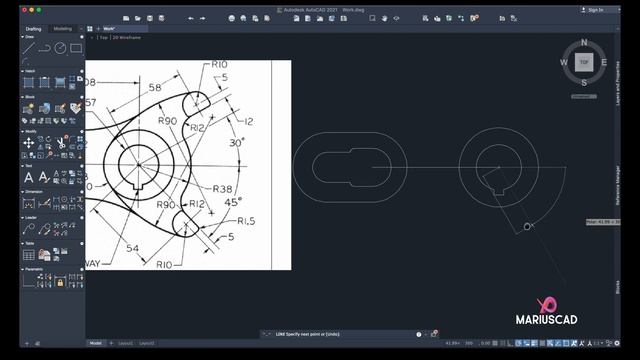
Task: Open settings gear in status bar
Action: pos(617,343)
